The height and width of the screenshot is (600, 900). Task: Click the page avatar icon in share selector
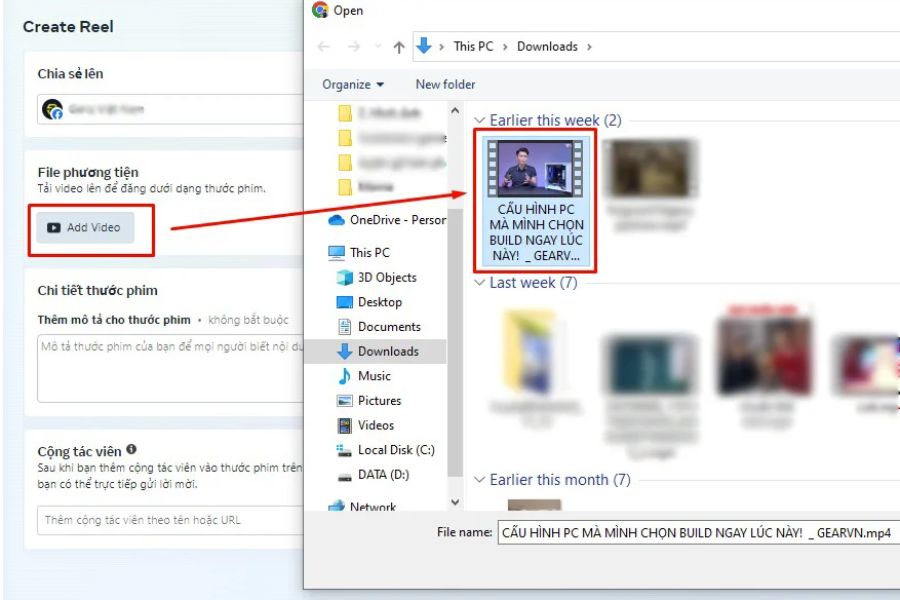[x=52, y=109]
